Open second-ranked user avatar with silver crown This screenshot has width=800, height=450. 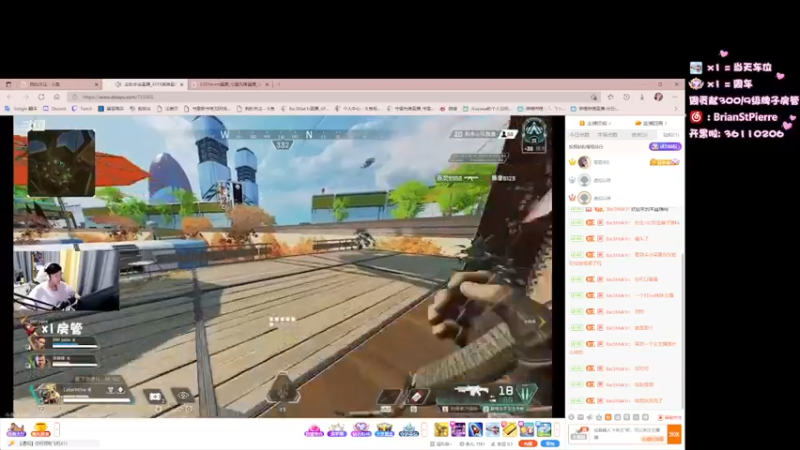584,180
